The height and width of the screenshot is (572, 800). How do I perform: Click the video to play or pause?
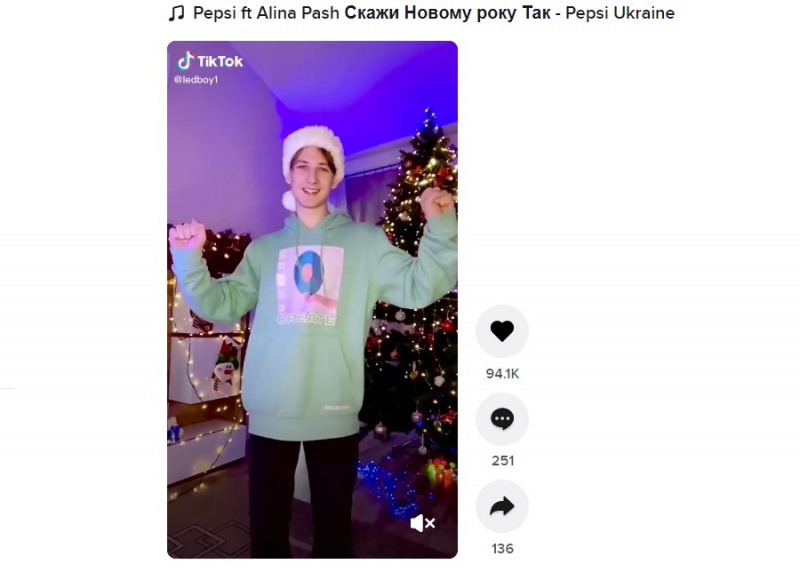click(312, 300)
